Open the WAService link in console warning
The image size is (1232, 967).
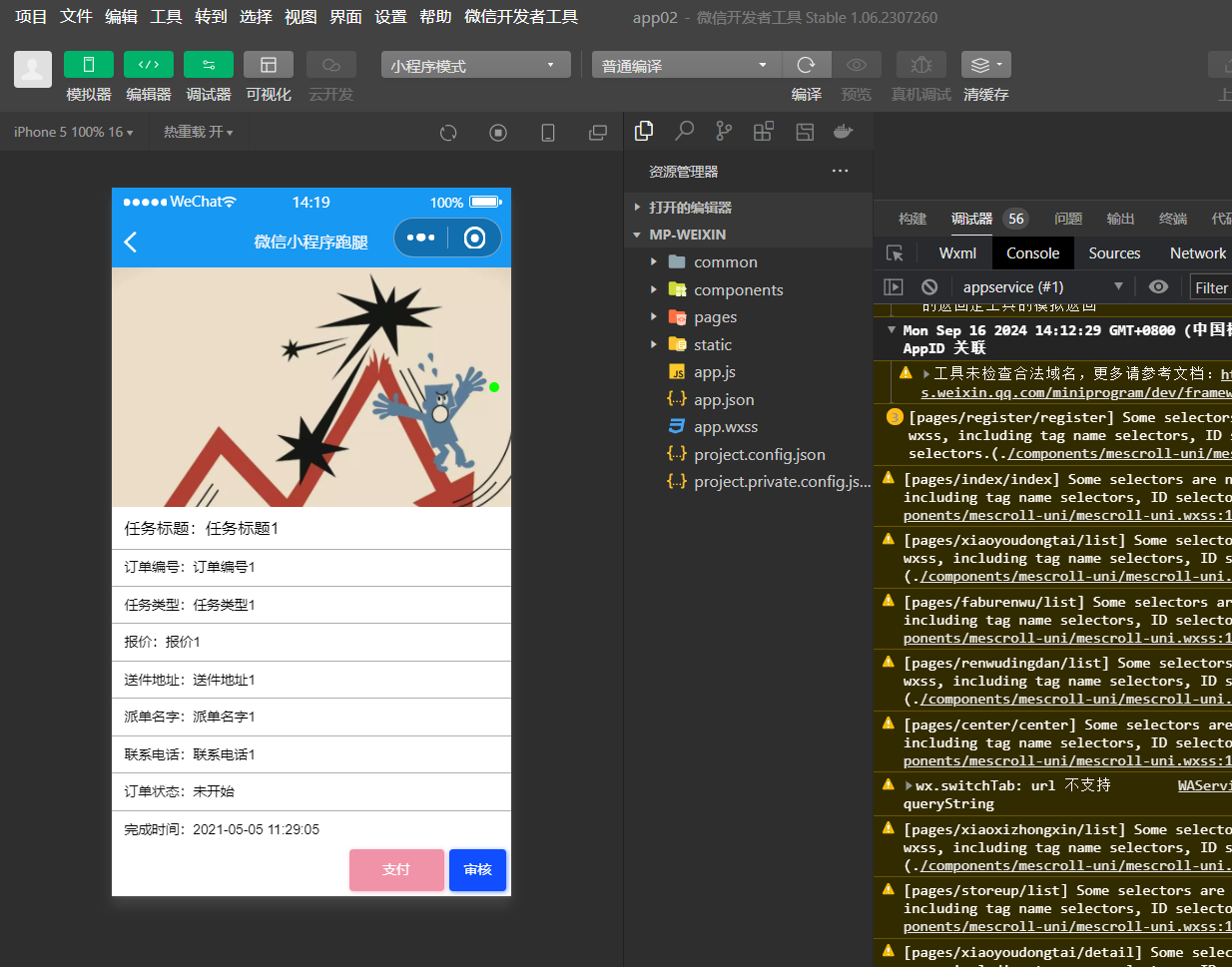pyautogui.click(x=1204, y=784)
